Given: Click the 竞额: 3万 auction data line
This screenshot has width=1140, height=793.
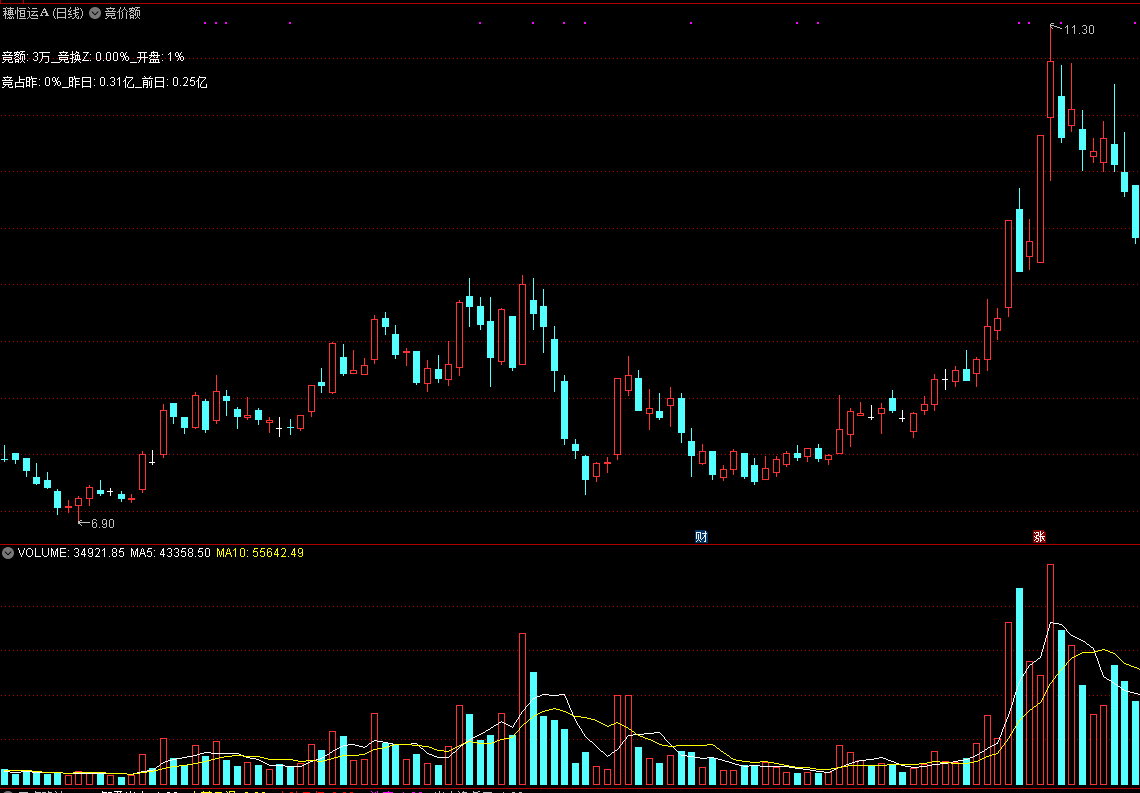Looking at the screenshot, I should [x=93, y=57].
